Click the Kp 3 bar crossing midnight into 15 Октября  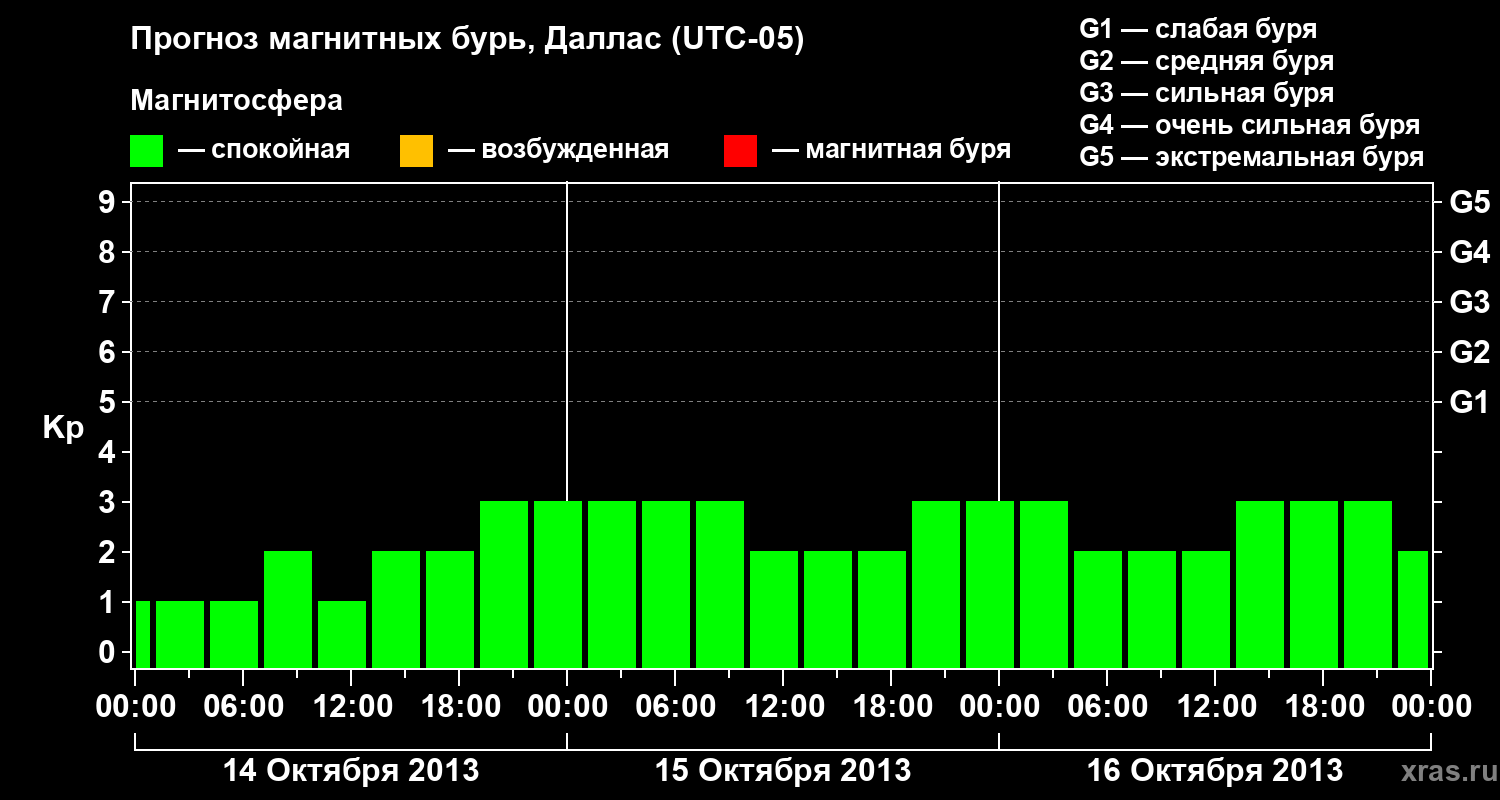[558, 584]
